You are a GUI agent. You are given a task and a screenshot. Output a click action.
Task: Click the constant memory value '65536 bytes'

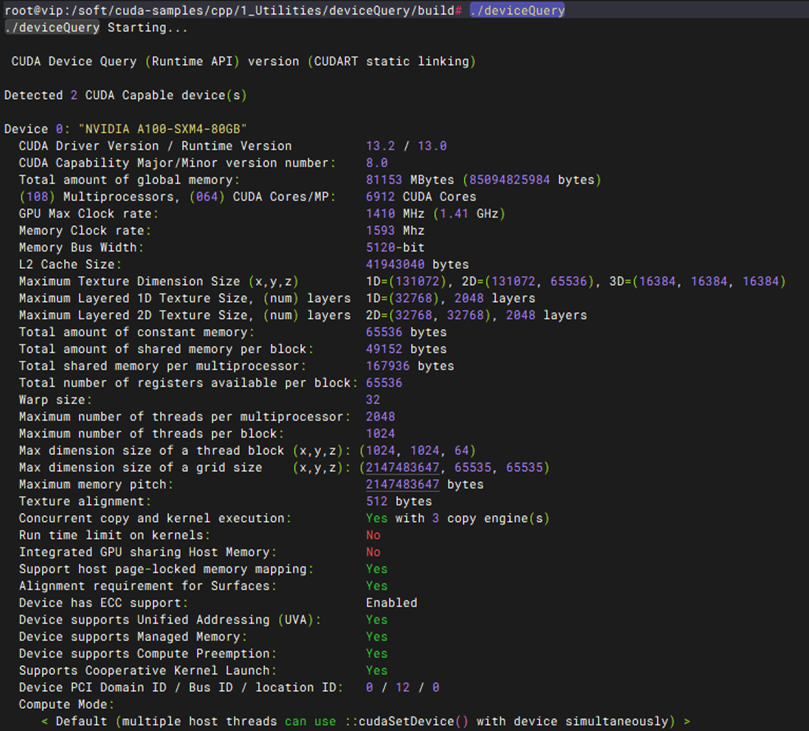coord(406,332)
